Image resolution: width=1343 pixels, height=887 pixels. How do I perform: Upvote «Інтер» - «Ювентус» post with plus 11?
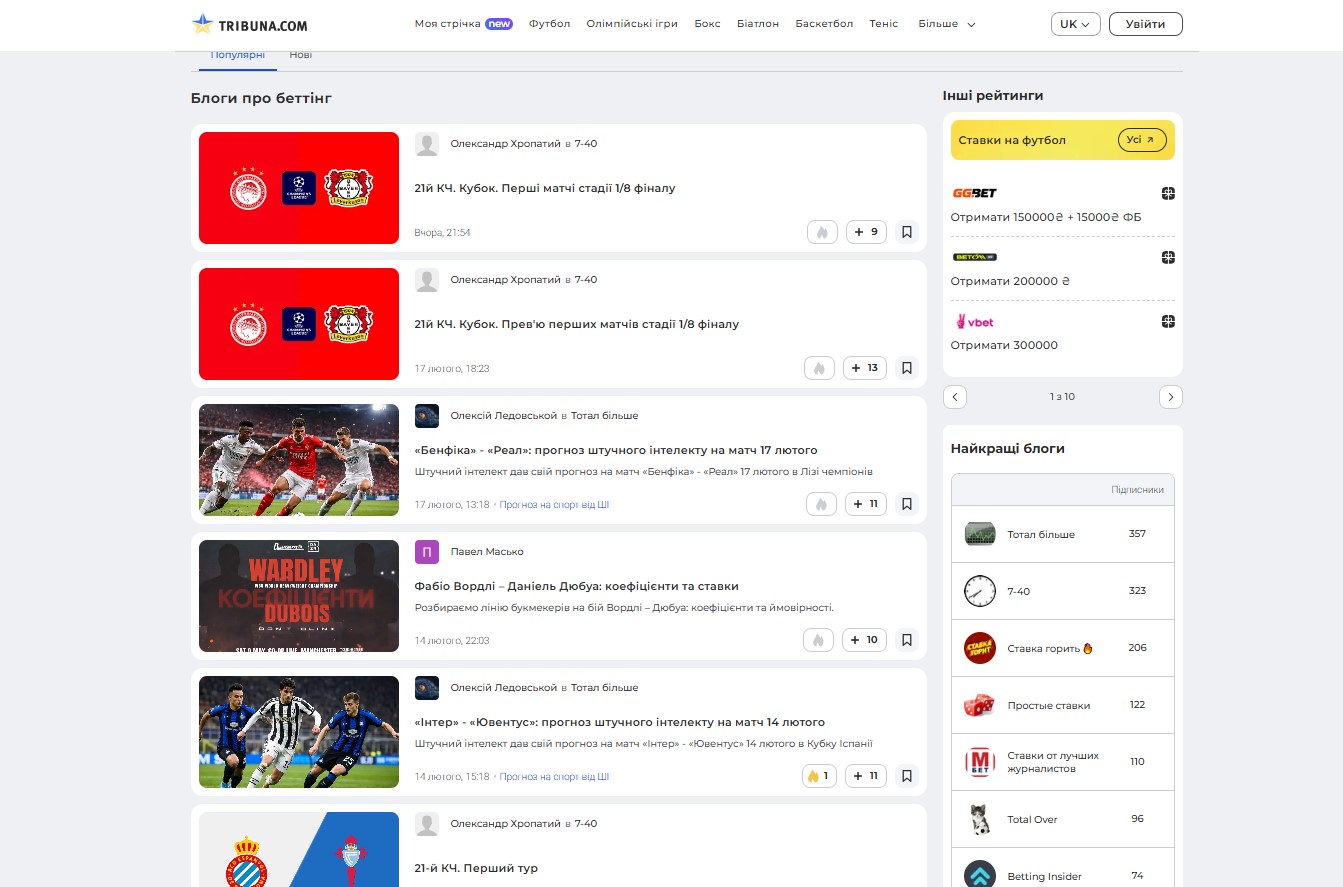866,776
